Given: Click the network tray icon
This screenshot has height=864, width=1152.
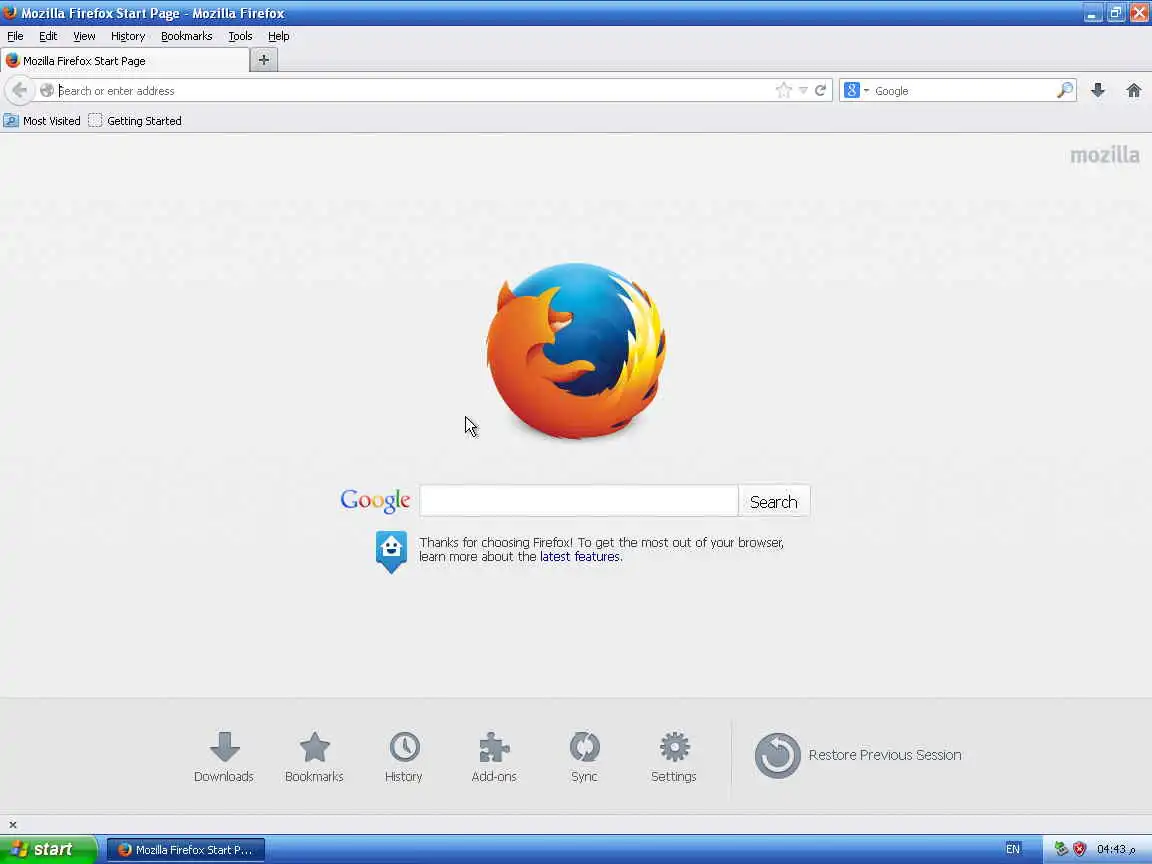Looking at the screenshot, I should 1061,849.
